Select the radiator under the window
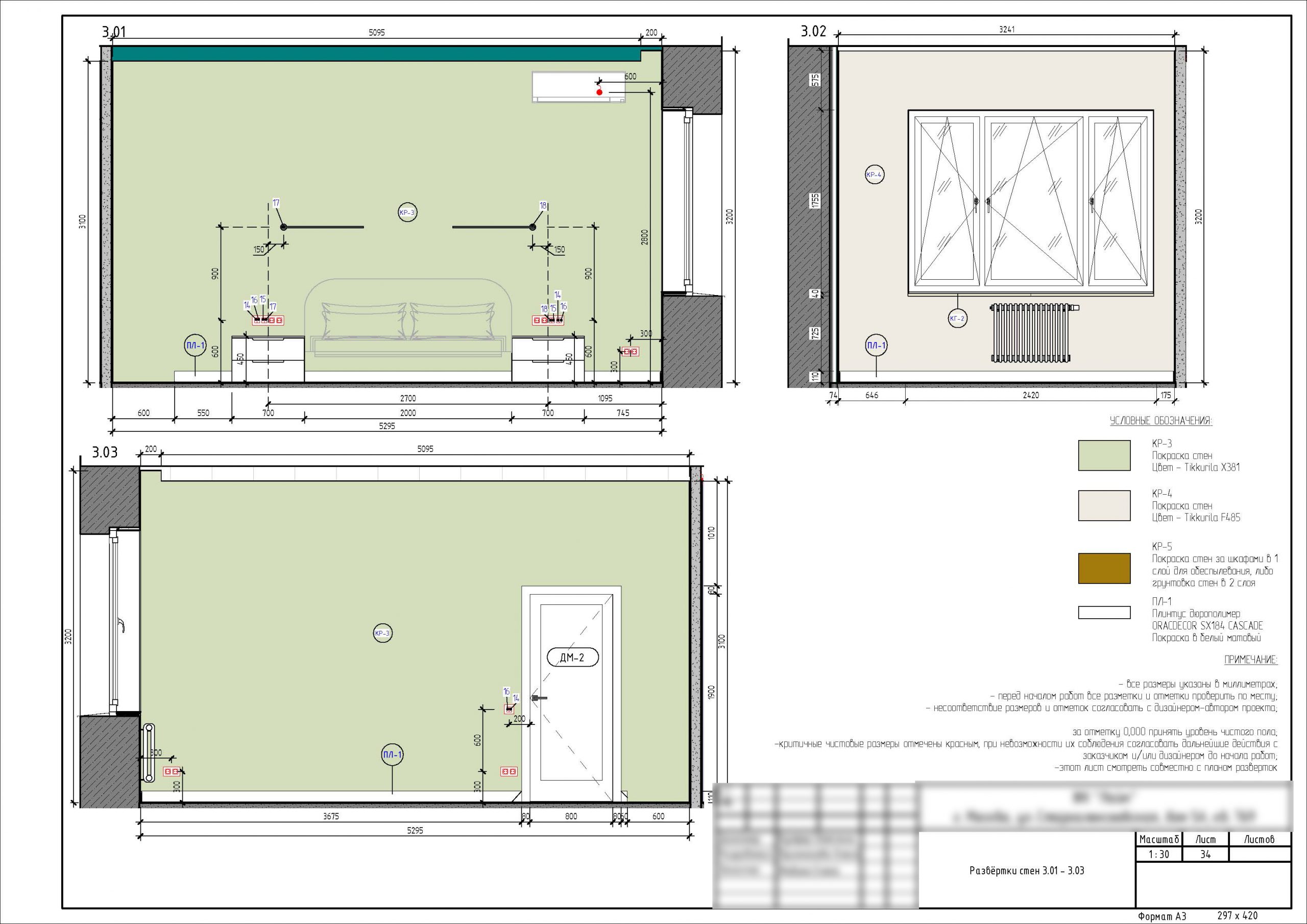Viewport: 1307px width, 924px height. point(1030,334)
